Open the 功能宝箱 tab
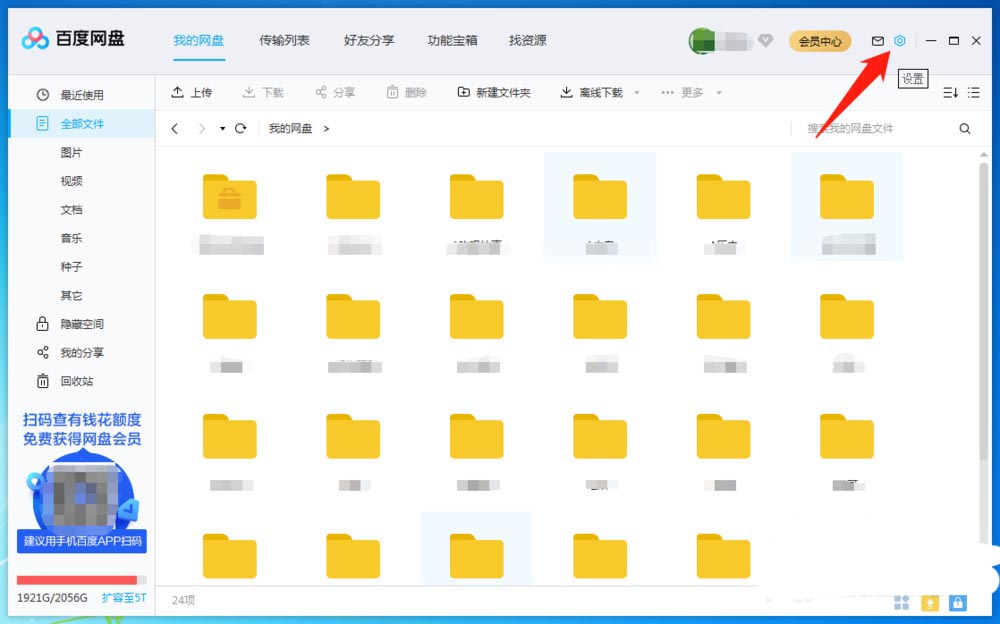Viewport: 1000px width, 624px height. (x=452, y=41)
